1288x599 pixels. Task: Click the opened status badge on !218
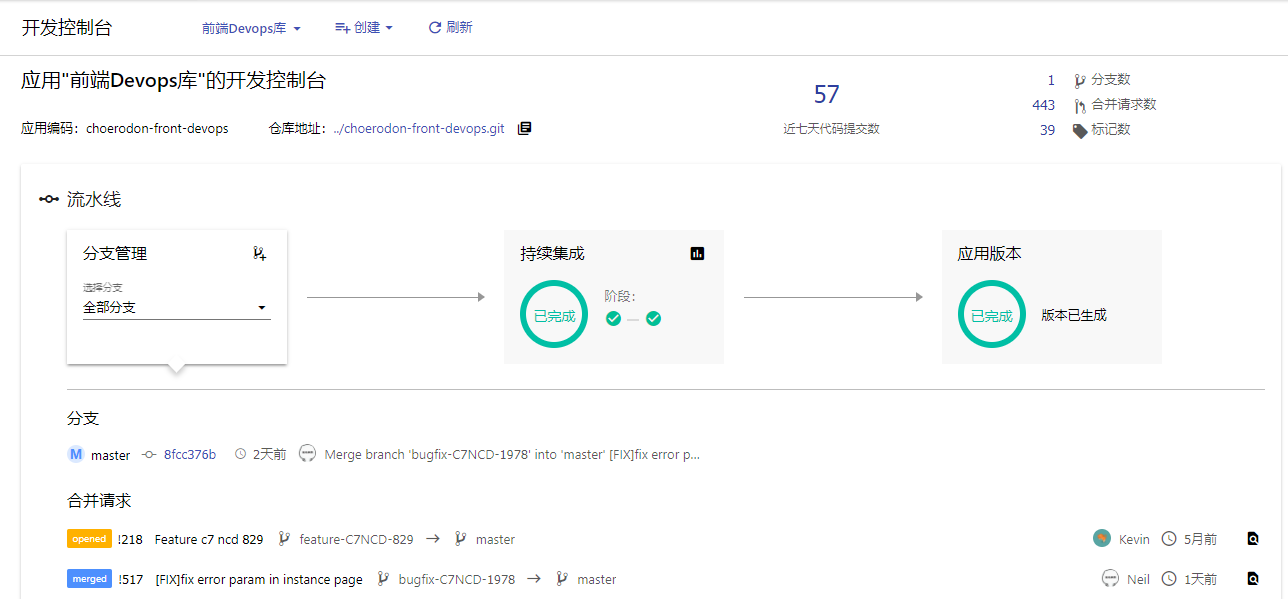click(89, 539)
